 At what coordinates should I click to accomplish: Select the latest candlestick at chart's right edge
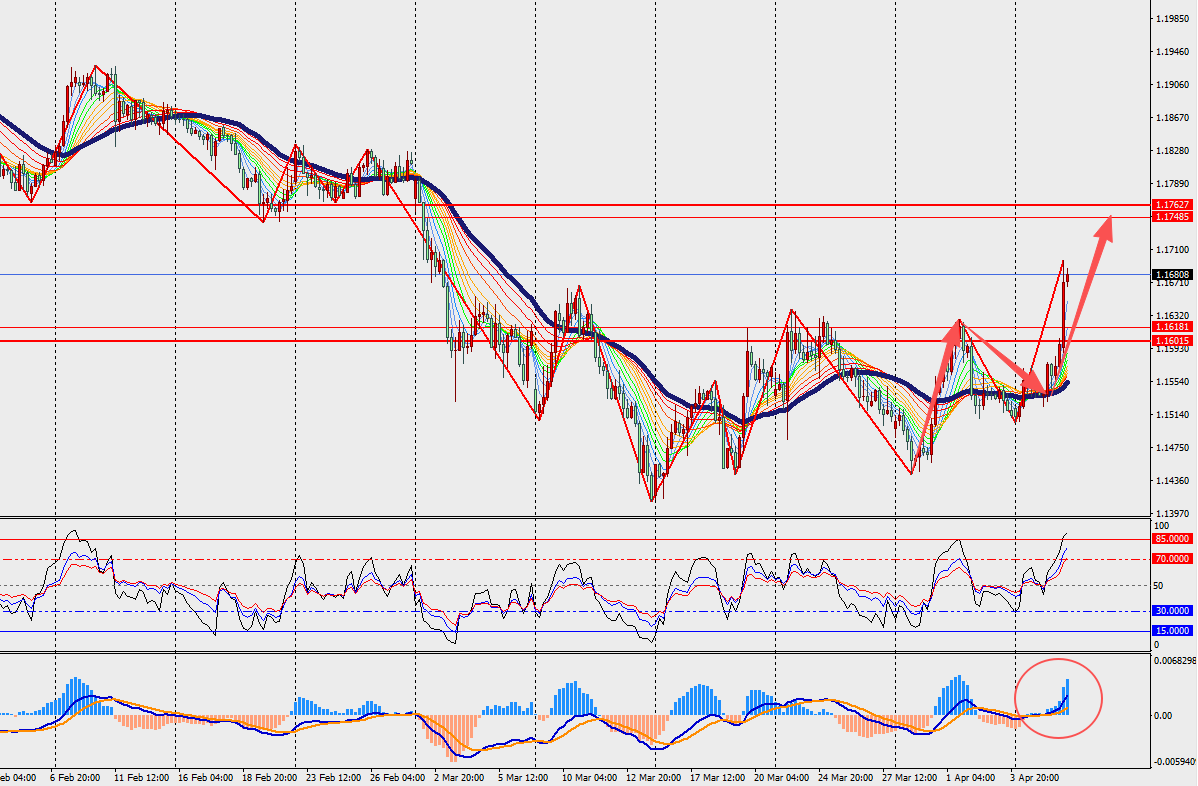[x=1068, y=276]
